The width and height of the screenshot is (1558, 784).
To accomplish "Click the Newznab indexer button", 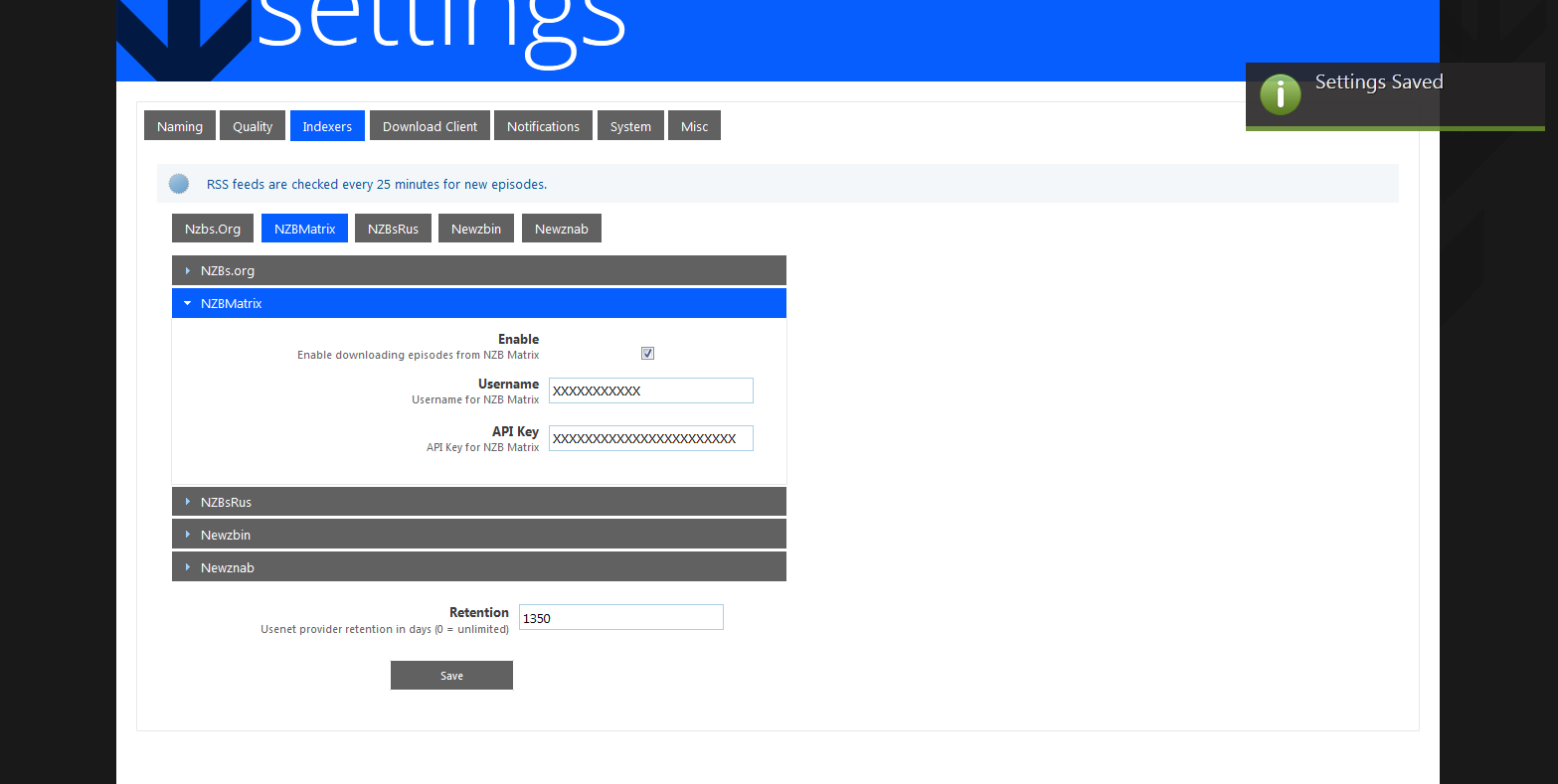I will point(562,229).
